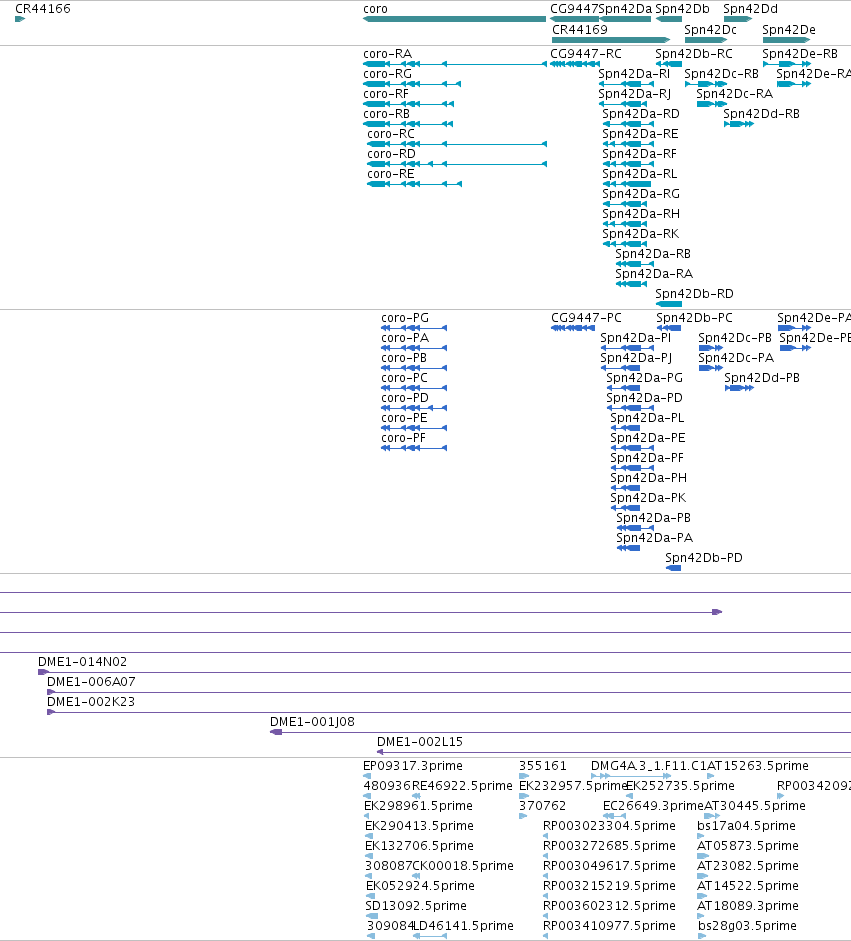Select the coro-RB transcript
Viewport: 851px width, 941px height.
click(x=408, y=124)
